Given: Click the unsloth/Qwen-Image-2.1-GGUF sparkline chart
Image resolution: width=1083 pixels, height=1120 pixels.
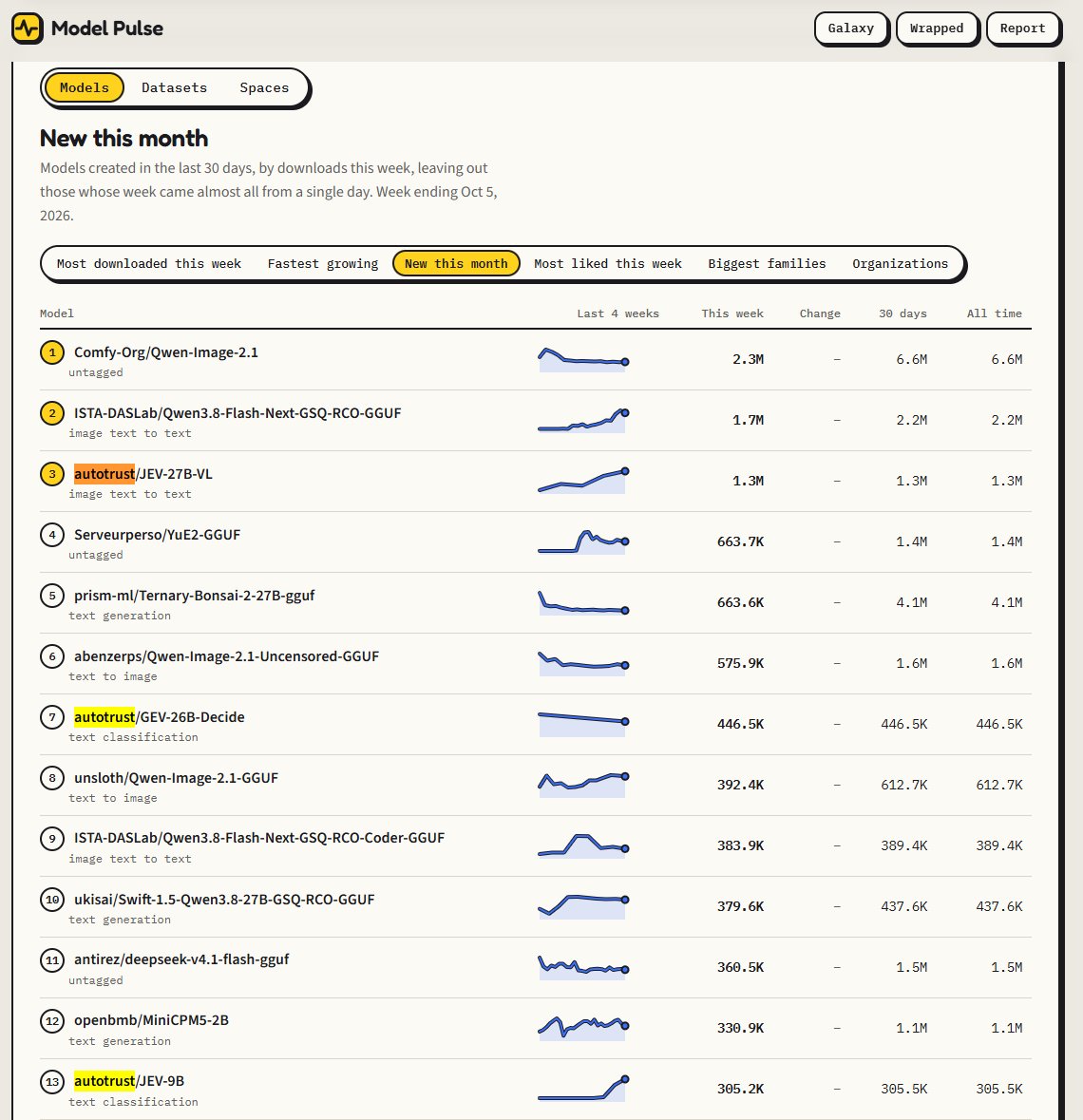Looking at the screenshot, I should [x=583, y=785].
